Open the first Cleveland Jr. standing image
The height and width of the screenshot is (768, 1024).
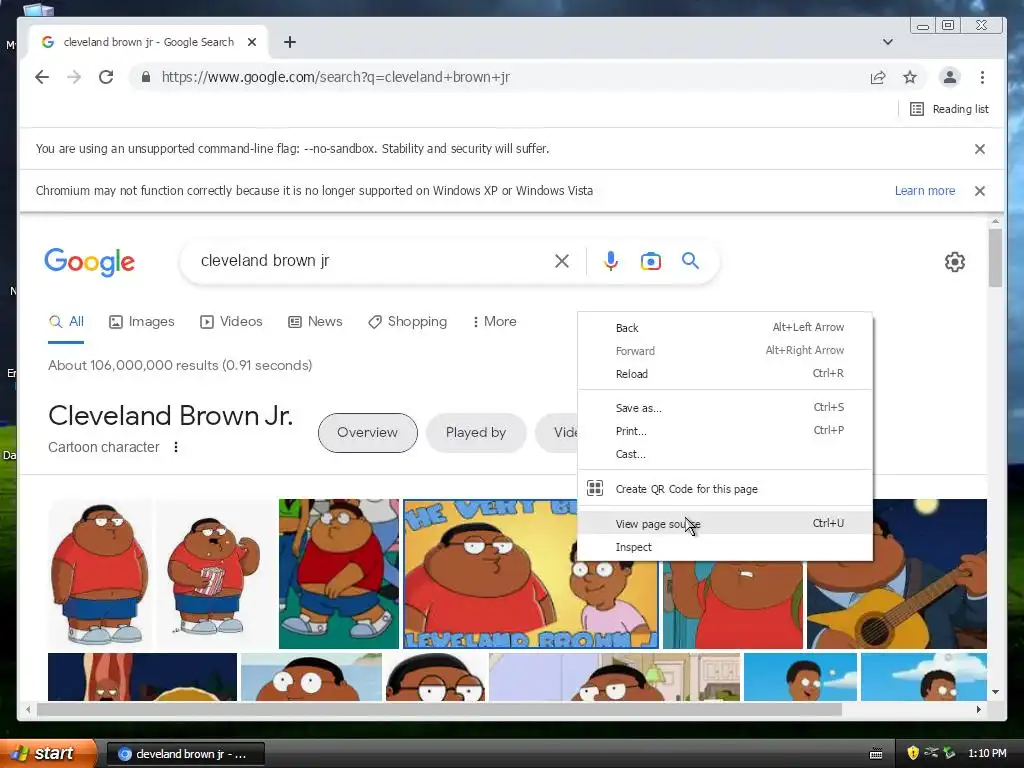click(x=99, y=574)
